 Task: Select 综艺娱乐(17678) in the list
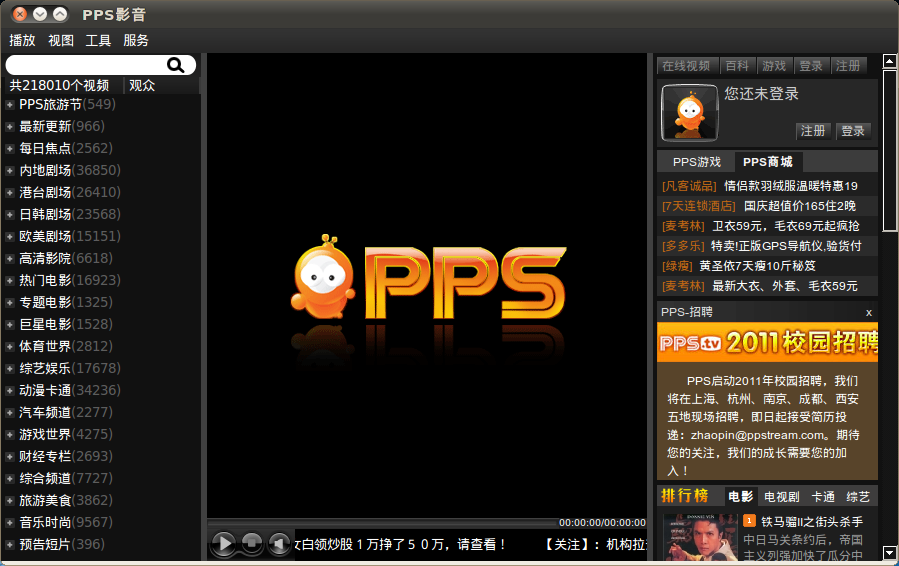pos(70,368)
